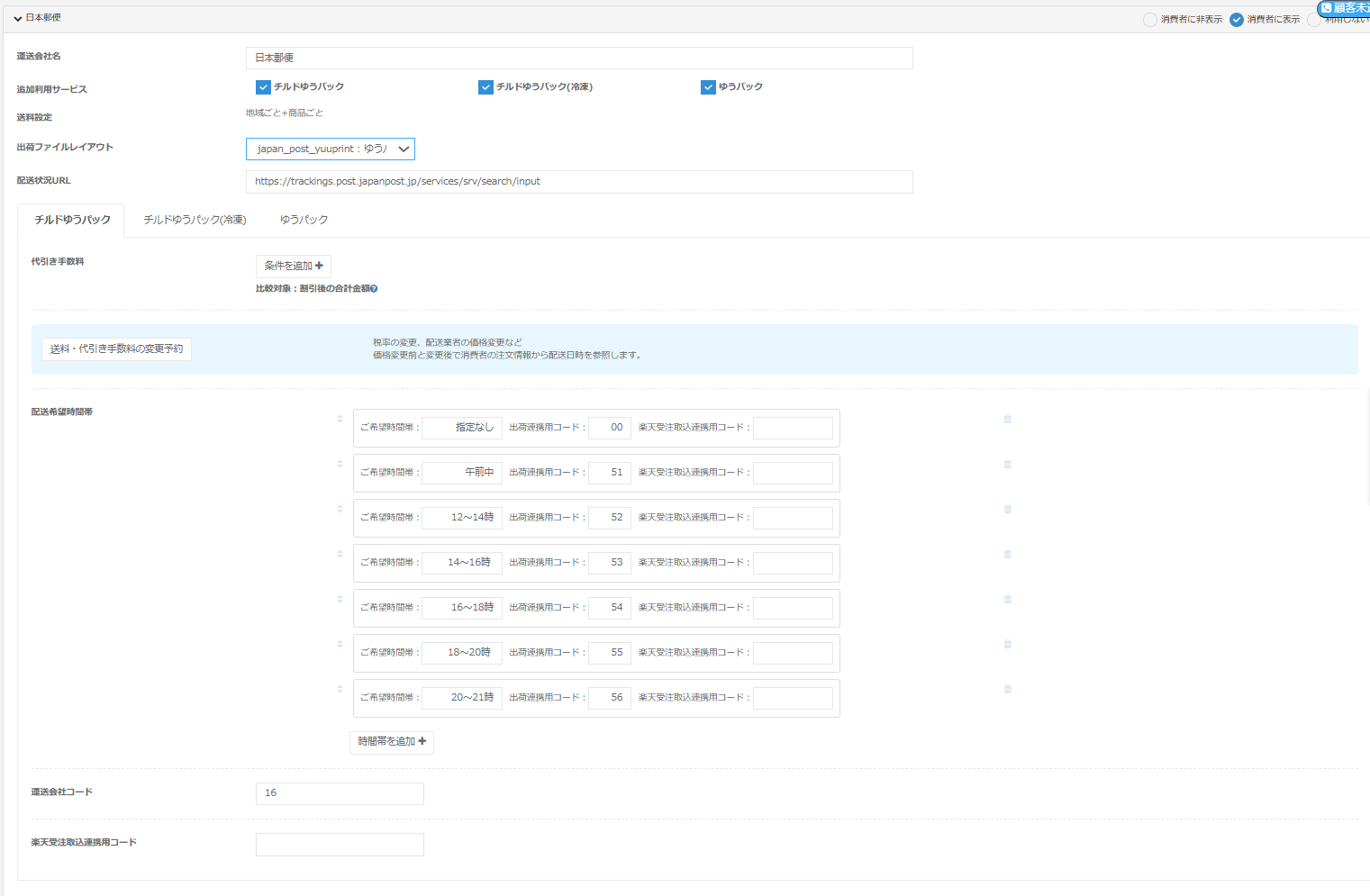Select the 消費者に非表示 radio option
Screen dimensions: 1370x896
tap(1150, 20)
